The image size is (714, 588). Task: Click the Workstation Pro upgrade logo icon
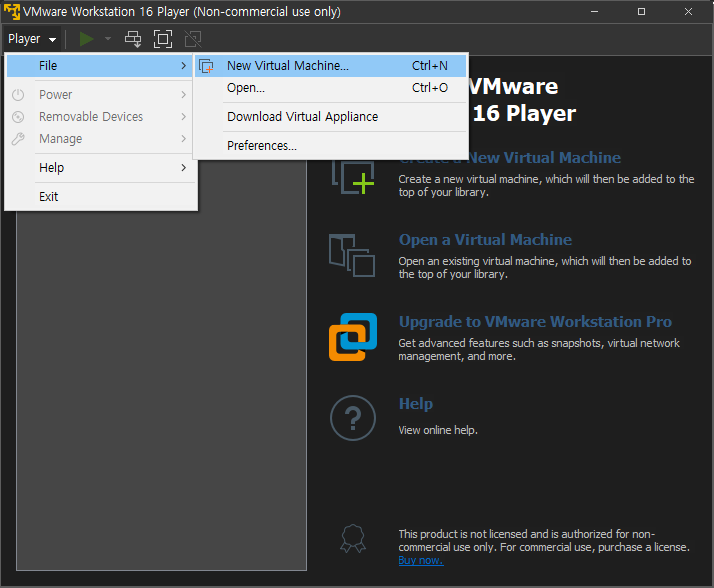[x=353, y=337]
